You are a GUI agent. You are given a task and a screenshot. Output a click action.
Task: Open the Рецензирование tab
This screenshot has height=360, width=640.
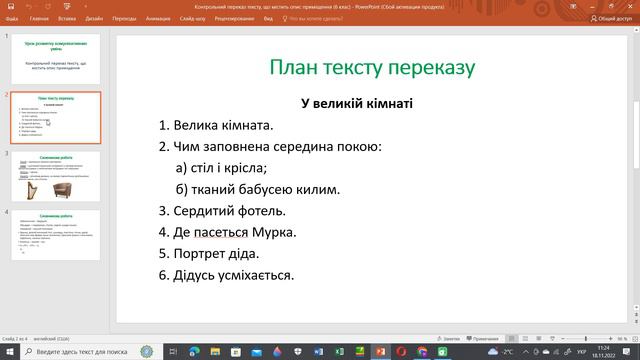(x=234, y=19)
